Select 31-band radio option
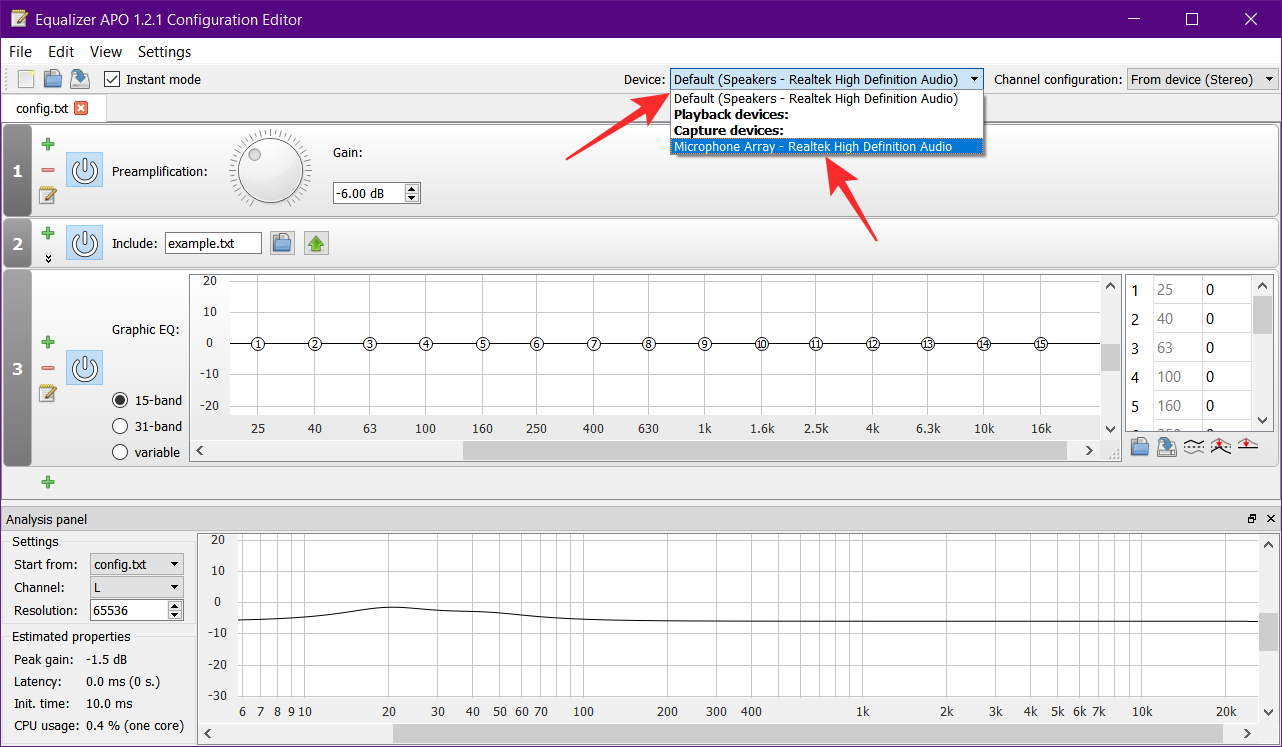1282x747 pixels. click(x=120, y=426)
